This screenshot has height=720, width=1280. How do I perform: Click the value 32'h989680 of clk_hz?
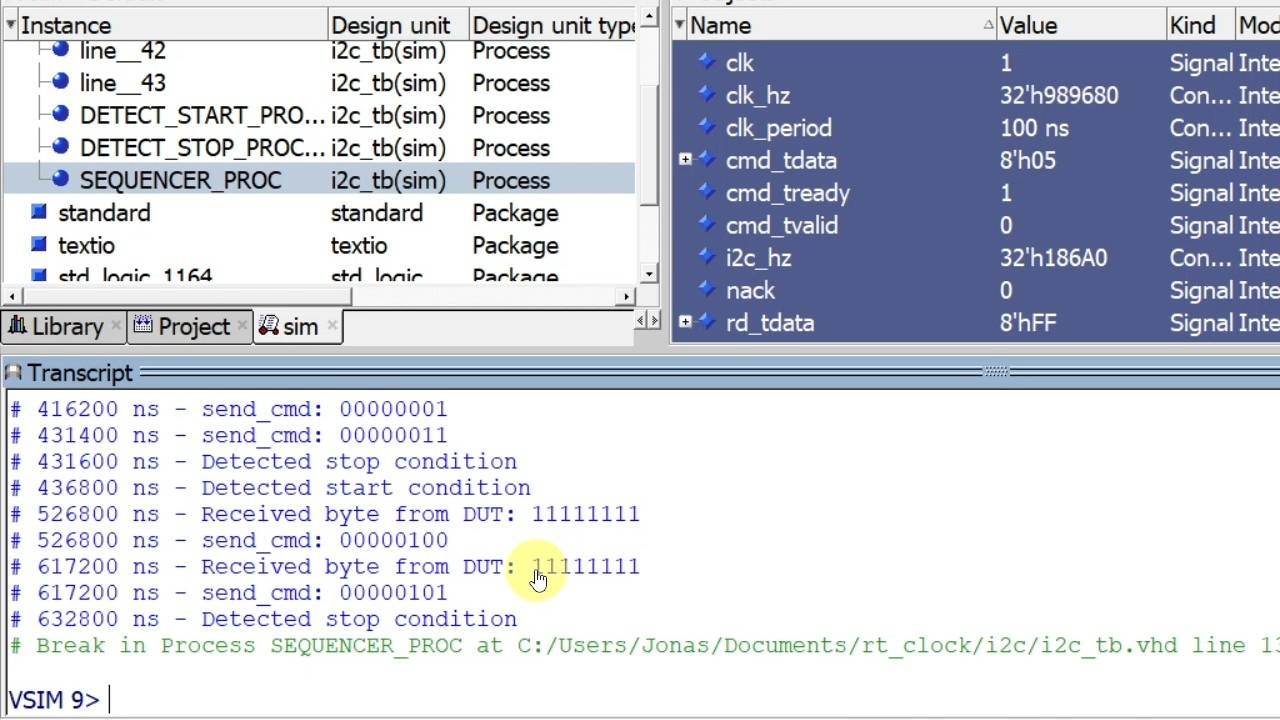tap(1059, 95)
